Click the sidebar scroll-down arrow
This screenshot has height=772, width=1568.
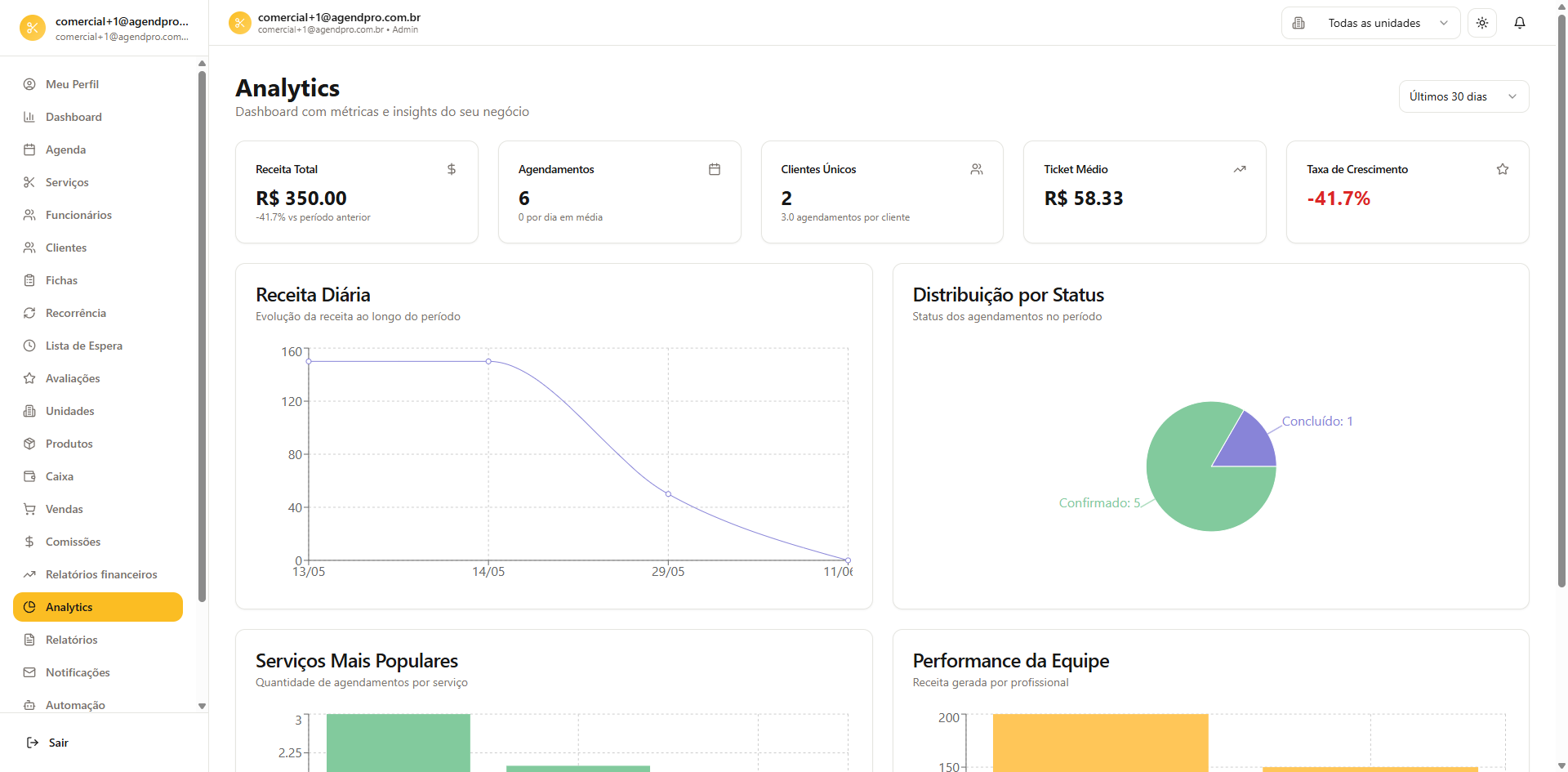(x=202, y=706)
